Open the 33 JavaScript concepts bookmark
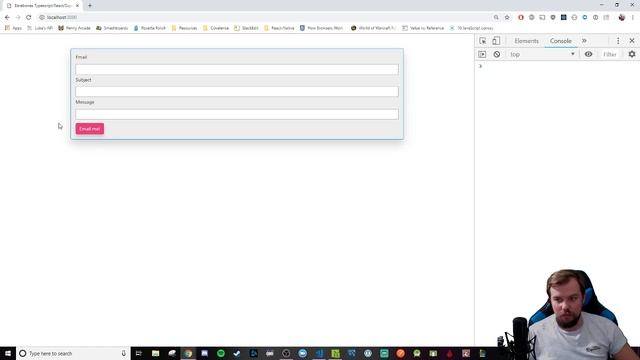This screenshot has width=640, height=360. 471,28
